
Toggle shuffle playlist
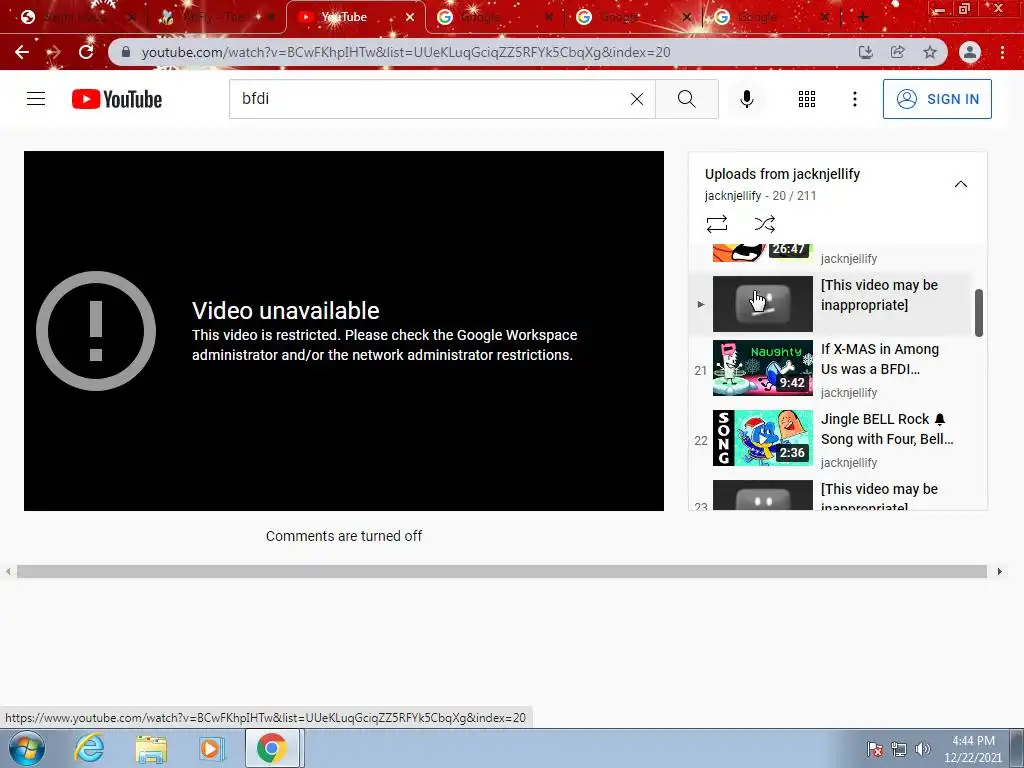(764, 224)
